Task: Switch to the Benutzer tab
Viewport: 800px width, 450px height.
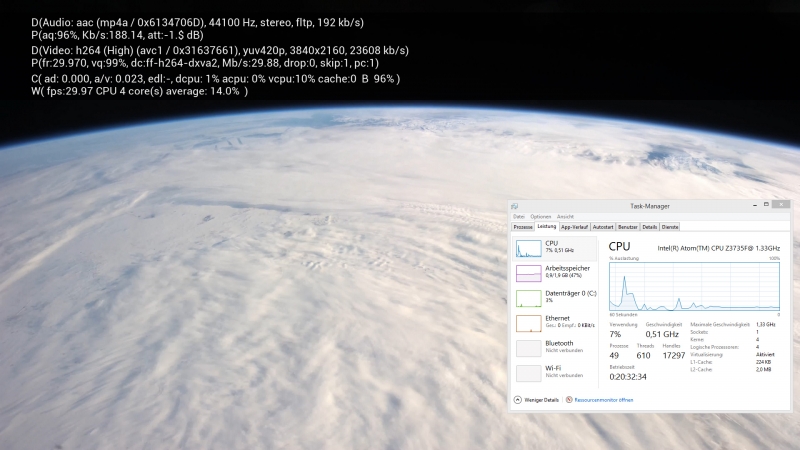Action: pos(628,227)
